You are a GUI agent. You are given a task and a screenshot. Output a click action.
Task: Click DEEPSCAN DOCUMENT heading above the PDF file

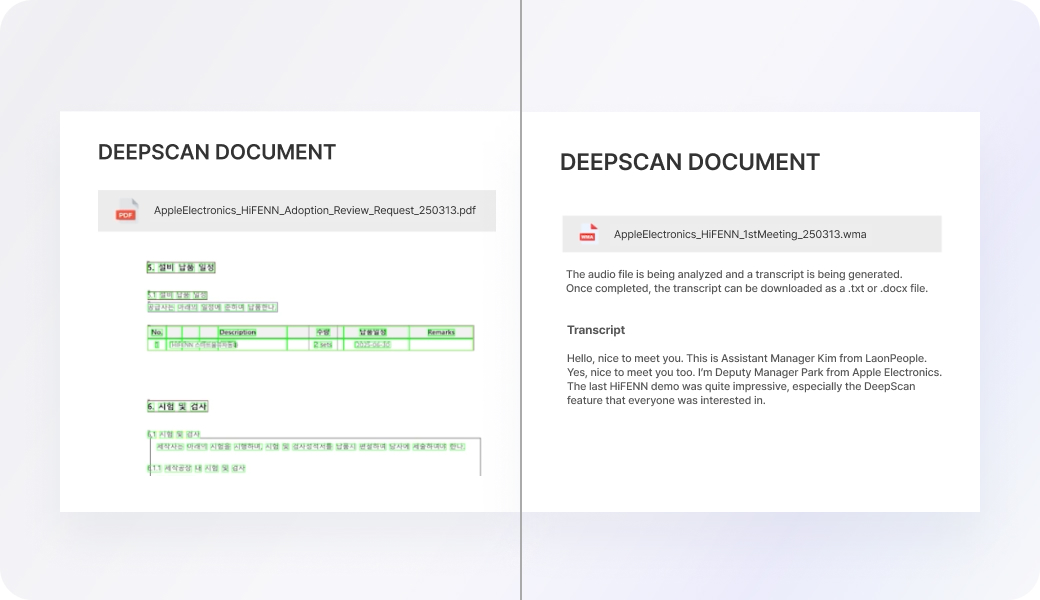pyautogui.click(x=217, y=152)
